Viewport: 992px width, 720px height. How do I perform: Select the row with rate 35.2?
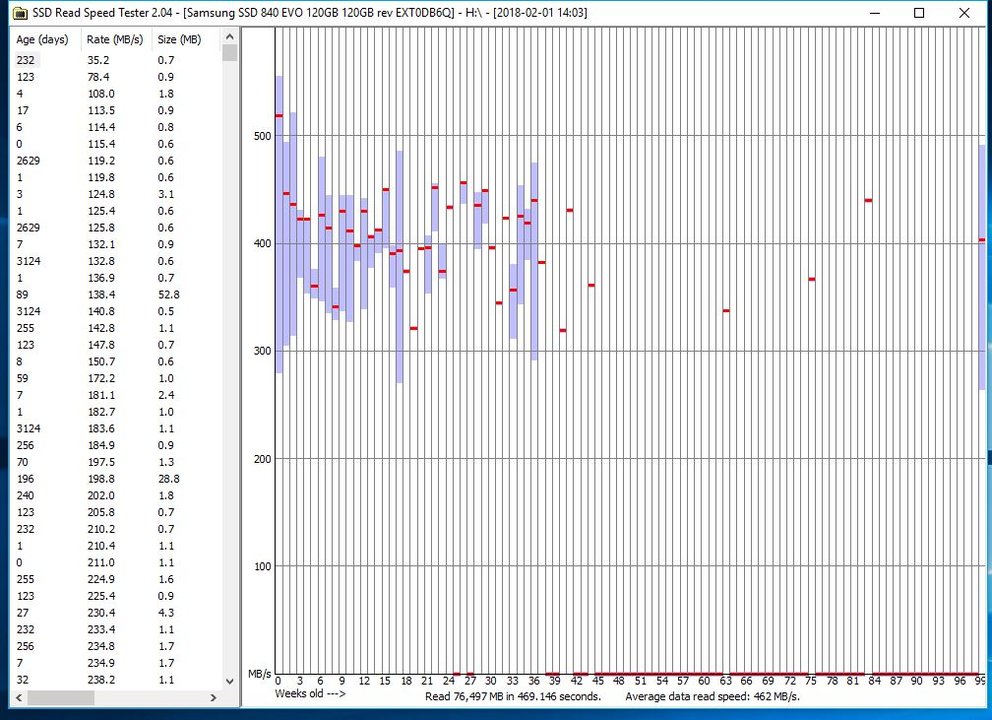click(x=117, y=60)
